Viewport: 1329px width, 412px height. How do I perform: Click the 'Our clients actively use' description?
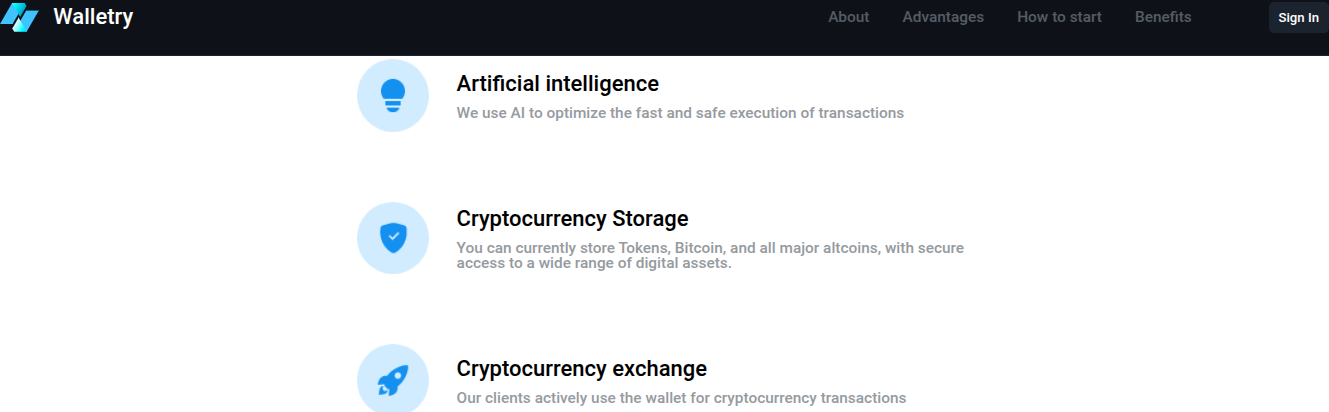(681, 398)
